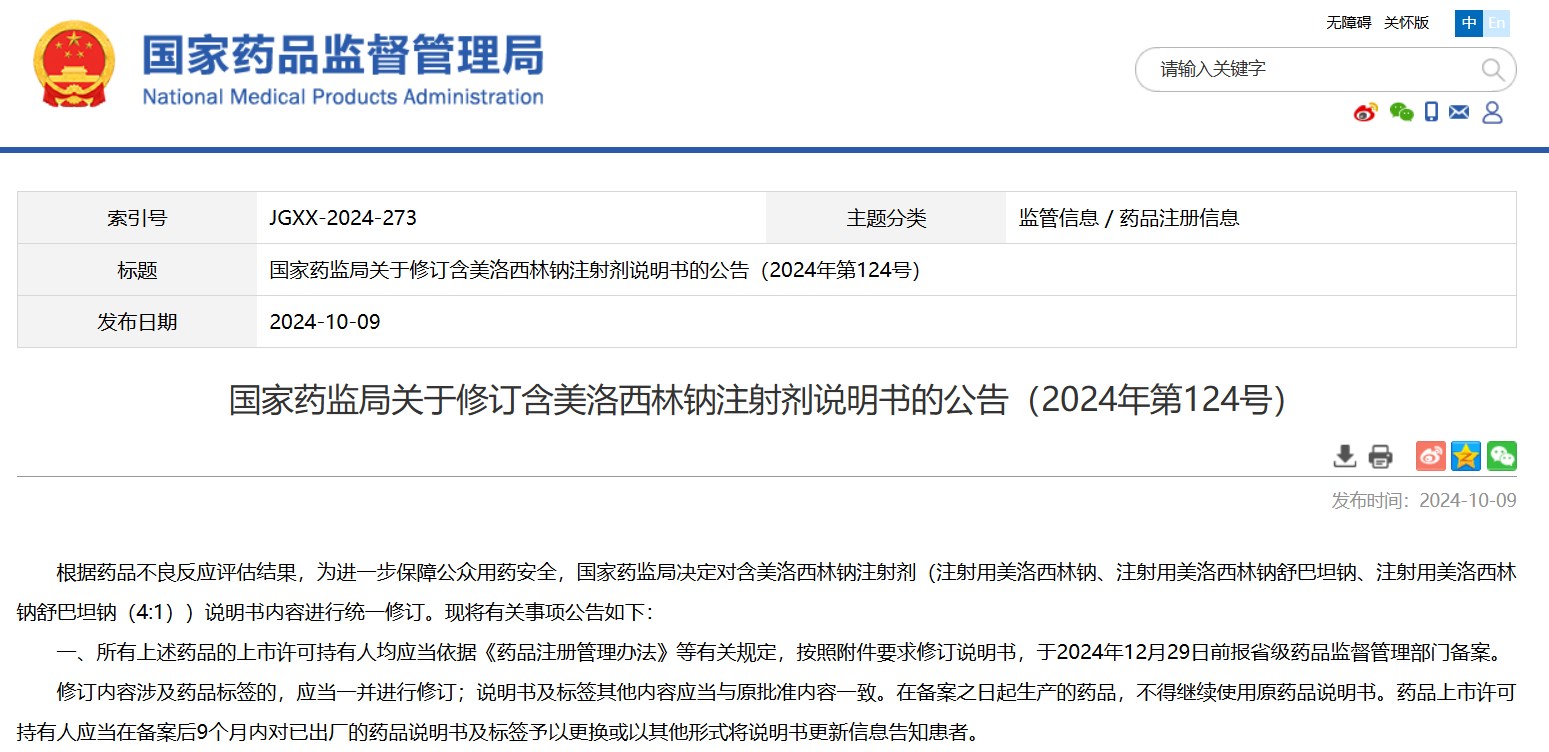1549x752 pixels.
Task: Share article to Weibo
Action: pyautogui.click(x=1430, y=456)
